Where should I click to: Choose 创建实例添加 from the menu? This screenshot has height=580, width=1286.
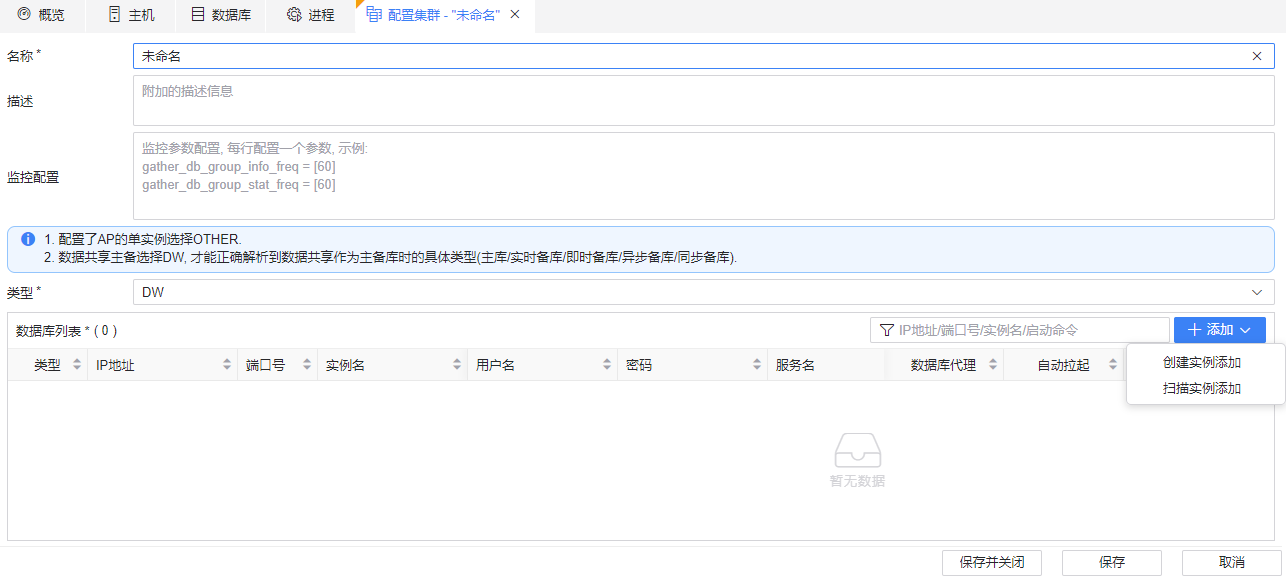(1202, 362)
